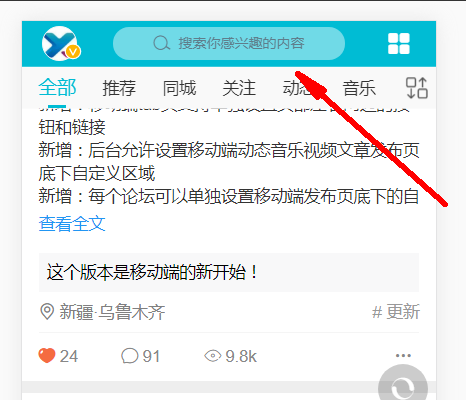Open the tab sort/customize icon
This screenshot has height=400, width=466.
[417, 88]
